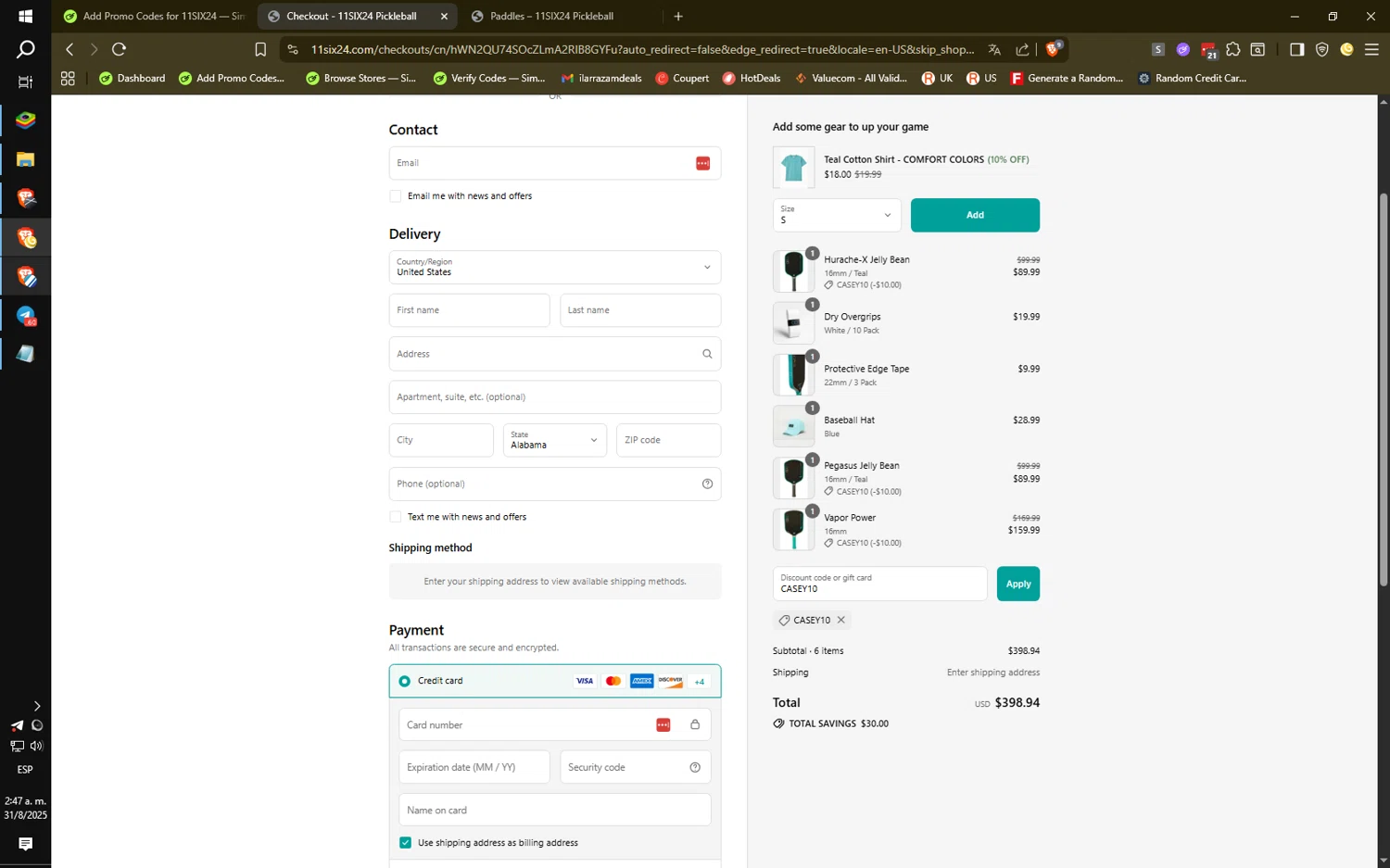This screenshot has height=868, width=1390.
Task: Check Email me with news and offers
Action: click(x=396, y=196)
